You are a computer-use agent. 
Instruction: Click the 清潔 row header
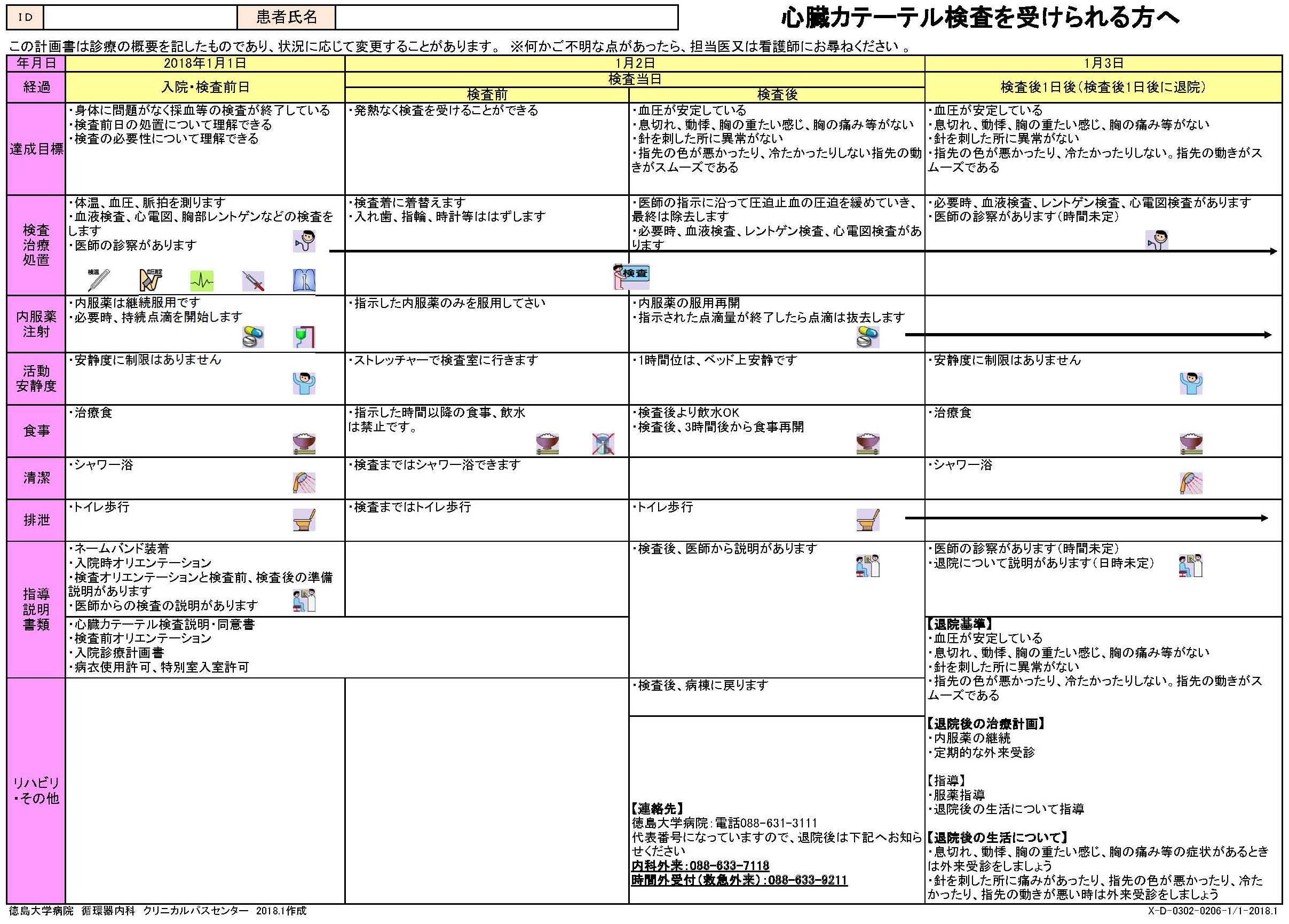coord(36,478)
